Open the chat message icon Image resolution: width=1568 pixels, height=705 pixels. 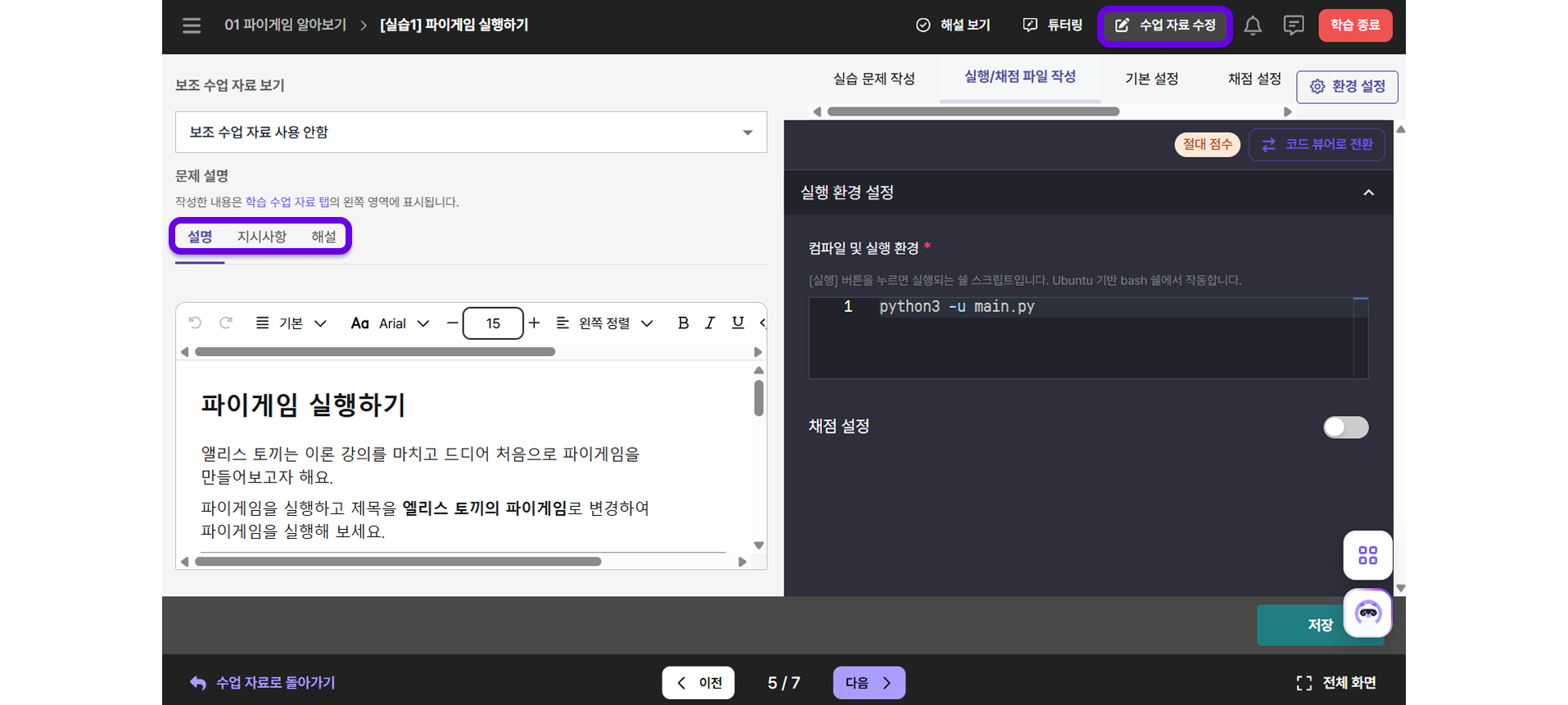click(1293, 25)
